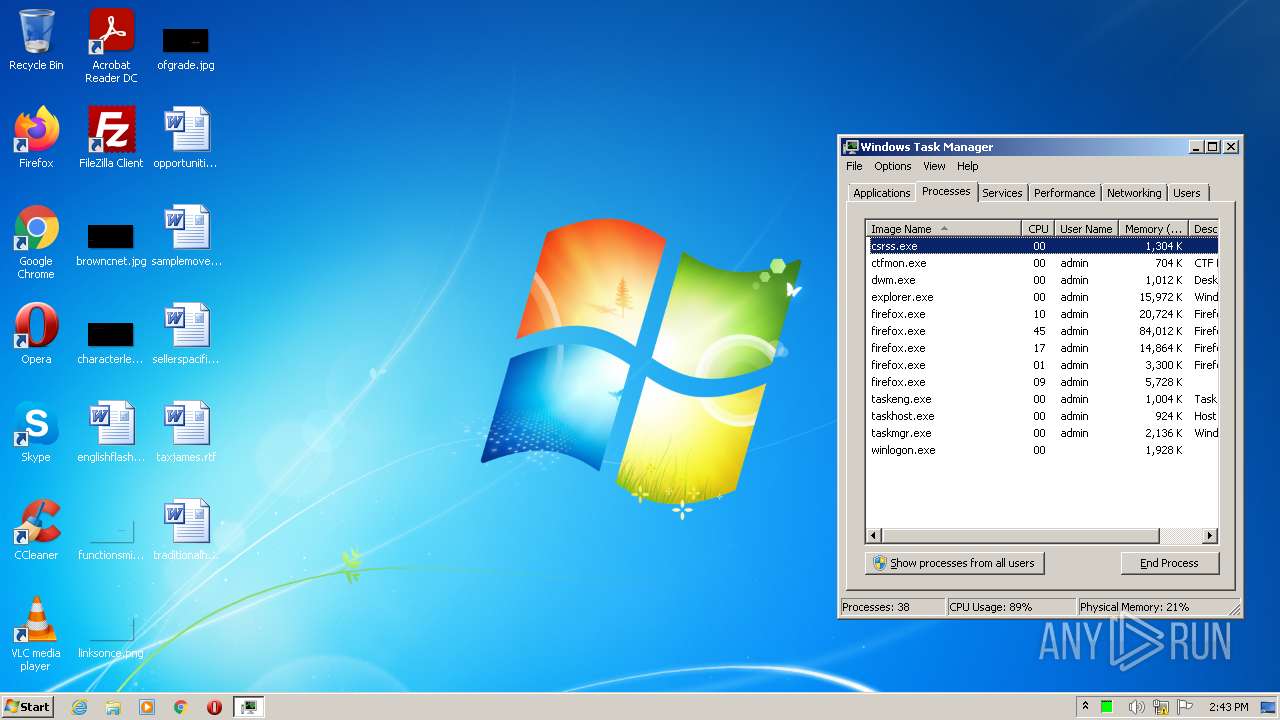Select the ctfmon.exe process row
Viewport: 1280px width, 720px height.
click(x=1042, y=263)
